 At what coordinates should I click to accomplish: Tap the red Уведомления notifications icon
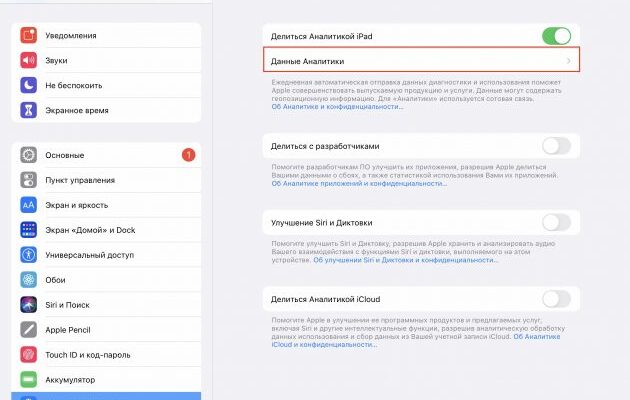(x=28, y=35)
